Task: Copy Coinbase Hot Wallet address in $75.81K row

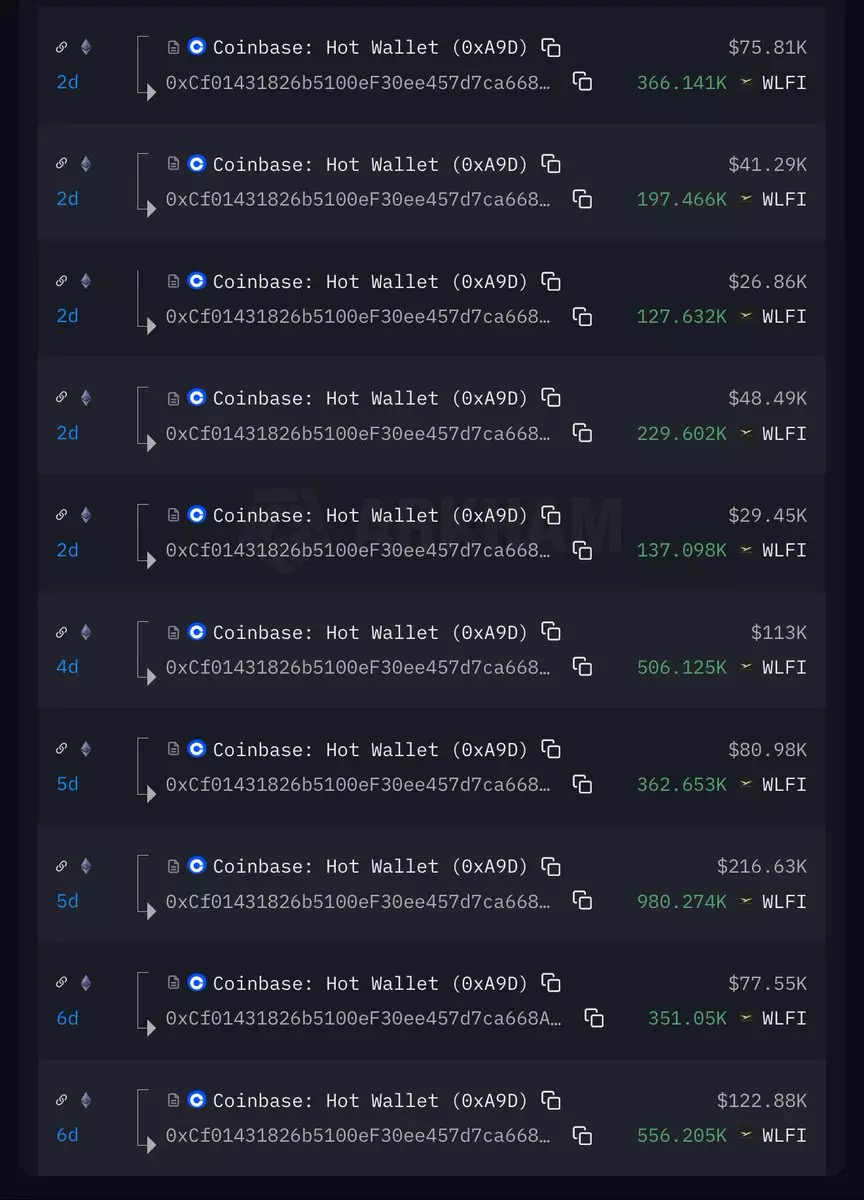Action: pyautogui.click(x=551, y=47)
